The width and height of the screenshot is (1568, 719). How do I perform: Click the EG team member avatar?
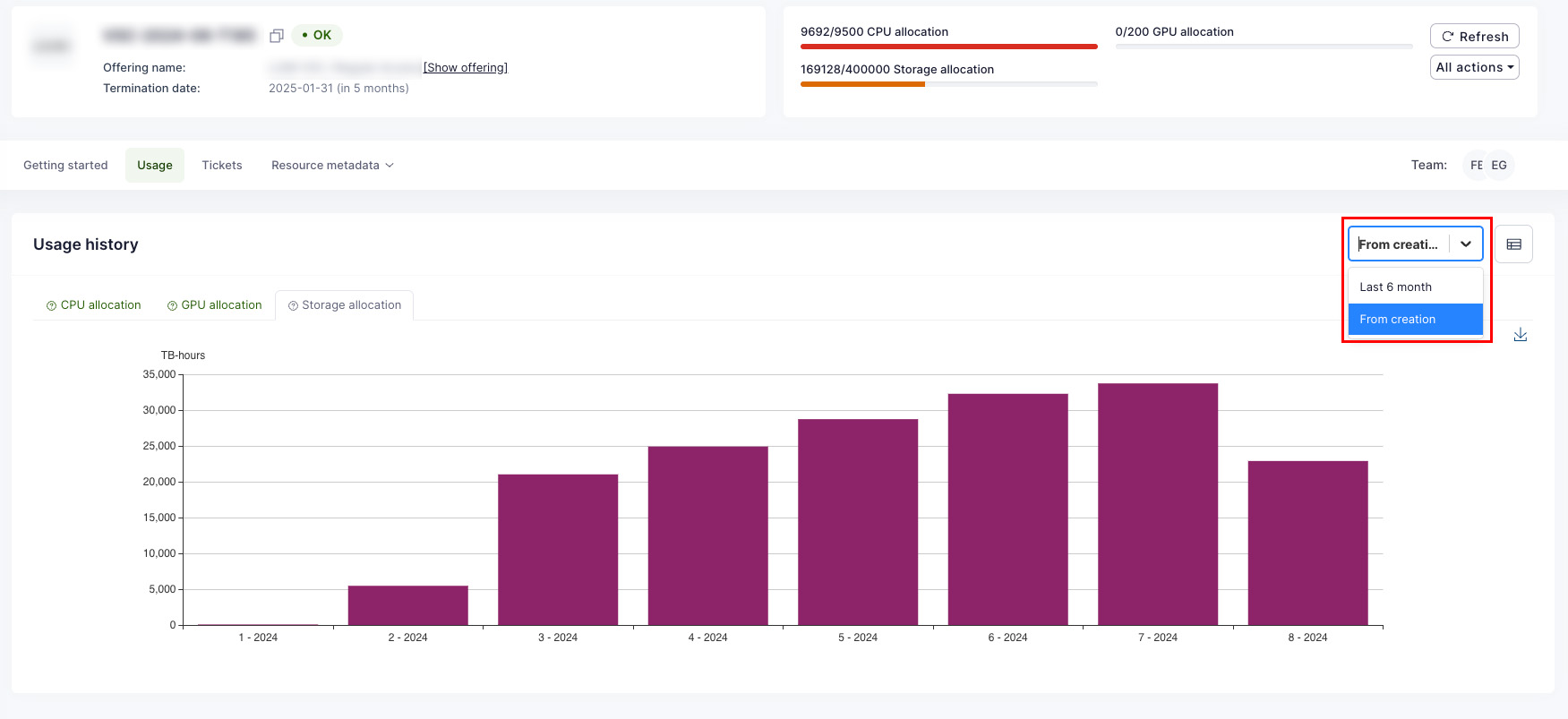1500,166
